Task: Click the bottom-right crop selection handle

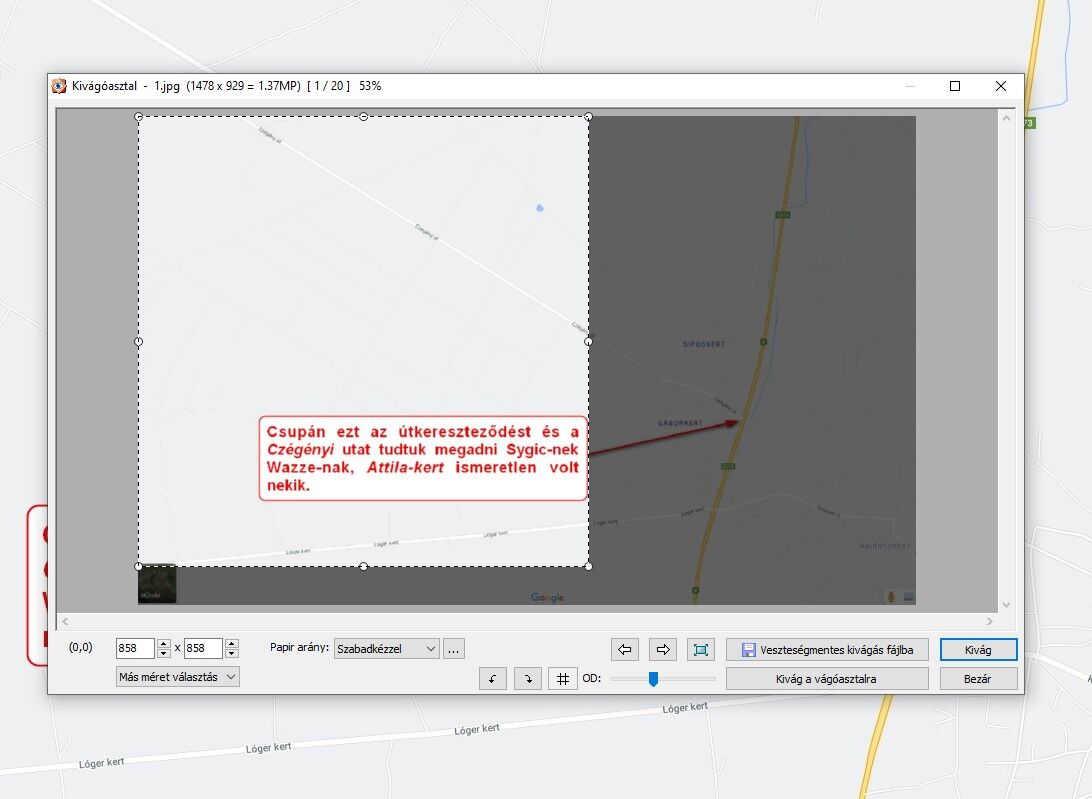Action: pyautogui.click(x=588, y=566)
